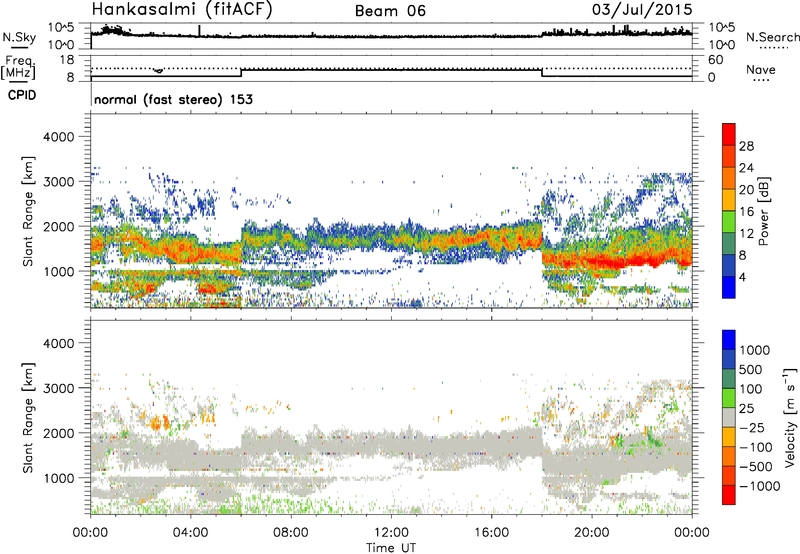800x554 pixels.
Task: Select the 3000 tick on velocity panel
Action: pyautogui.click(x=58, y=388)
